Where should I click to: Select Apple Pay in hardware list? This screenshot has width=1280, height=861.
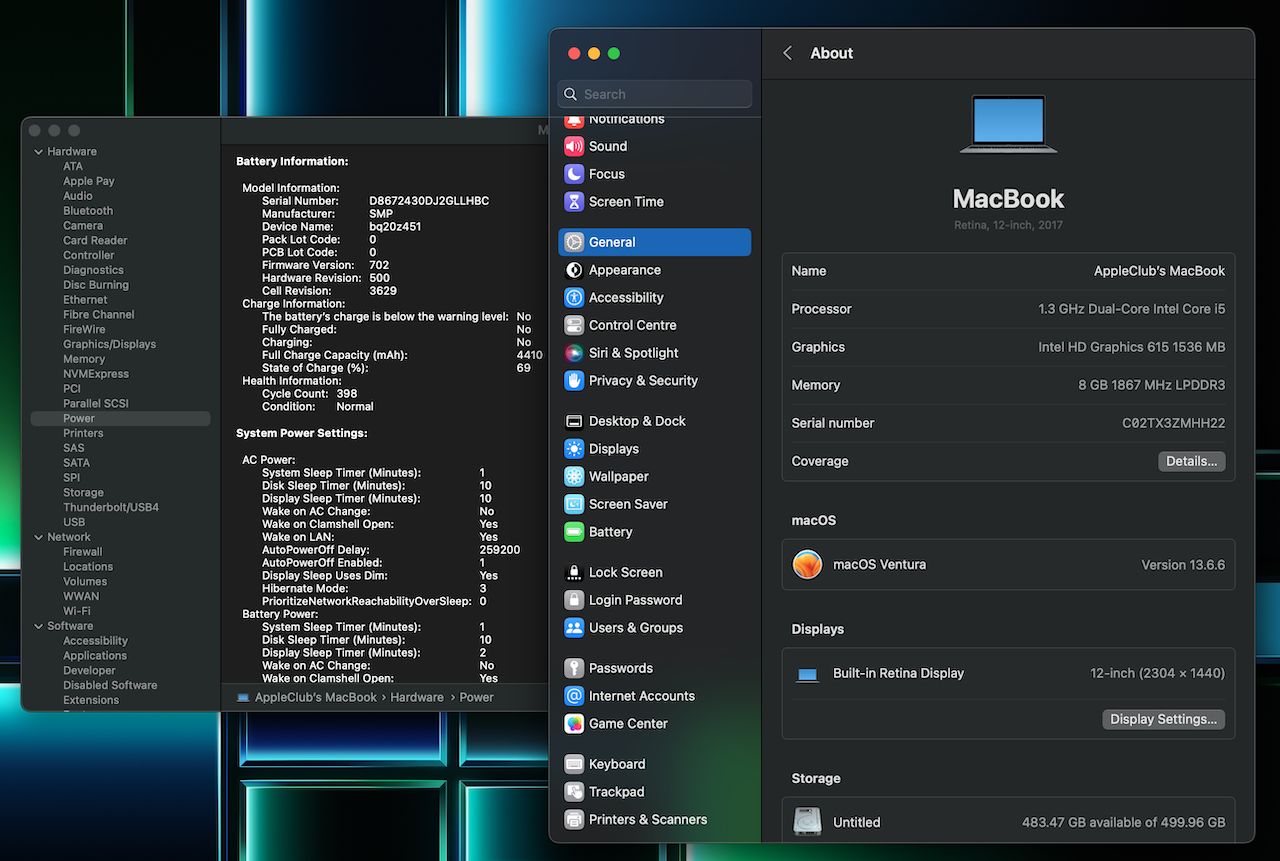[x=89, y=181]
